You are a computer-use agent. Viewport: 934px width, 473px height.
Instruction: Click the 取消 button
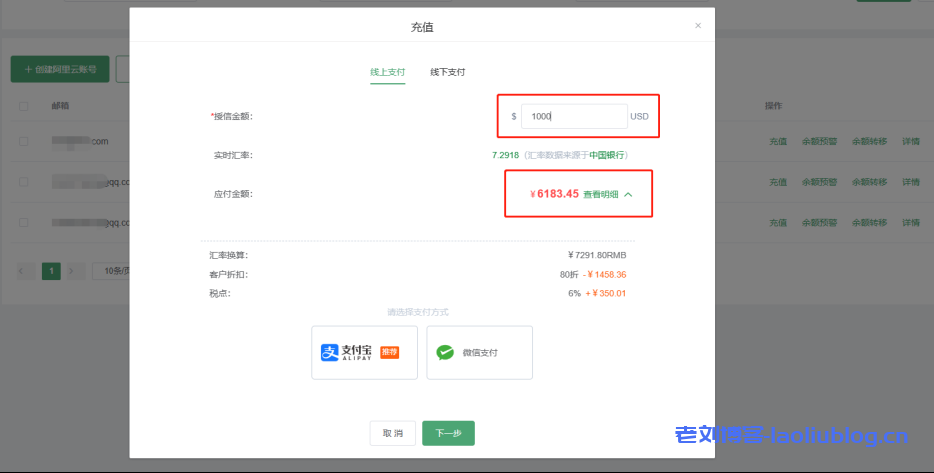coord(392,433)
